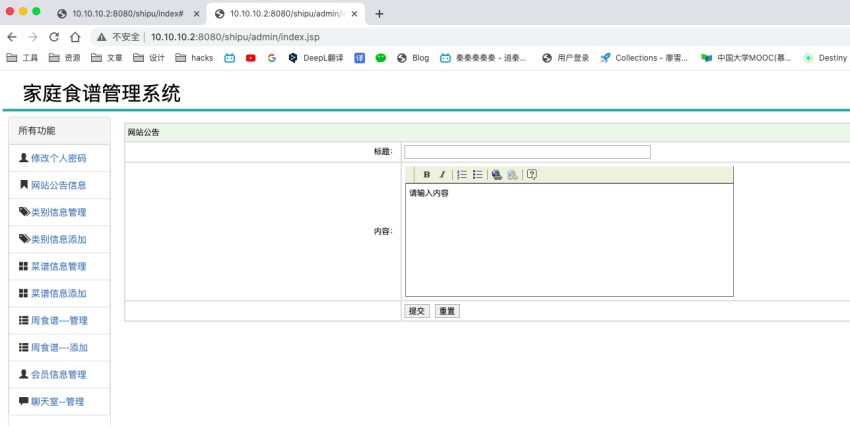
Task: Open the 工具 bookmarks folder
Action: tap(22, 58)
